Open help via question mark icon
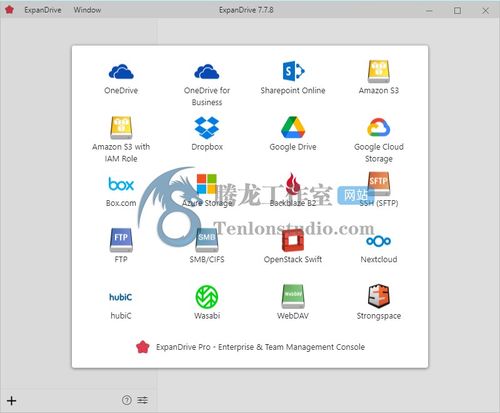Viewport: 500px width, 413px height. coord(127,400)
